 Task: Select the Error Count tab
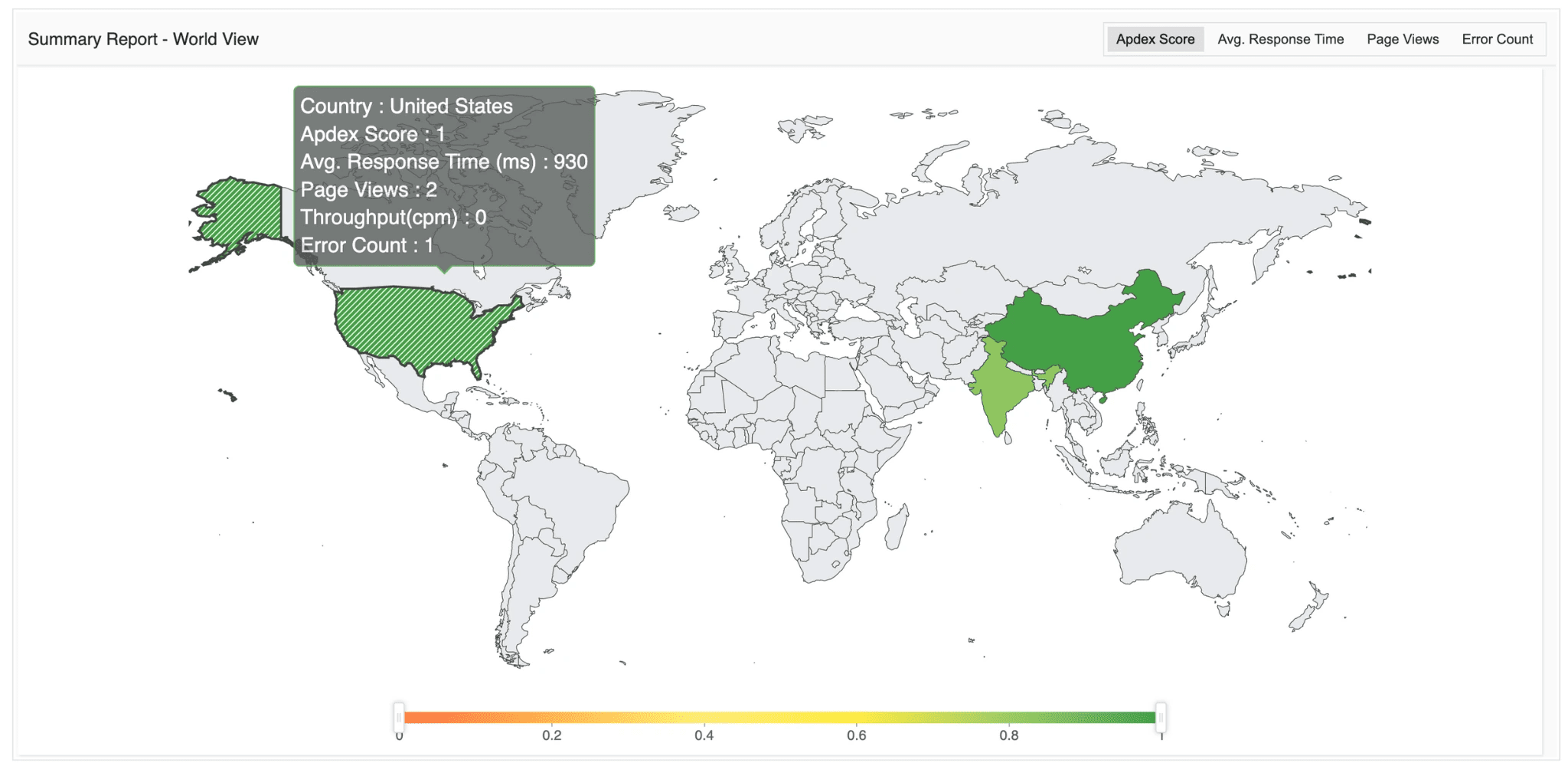(1496, 38)
